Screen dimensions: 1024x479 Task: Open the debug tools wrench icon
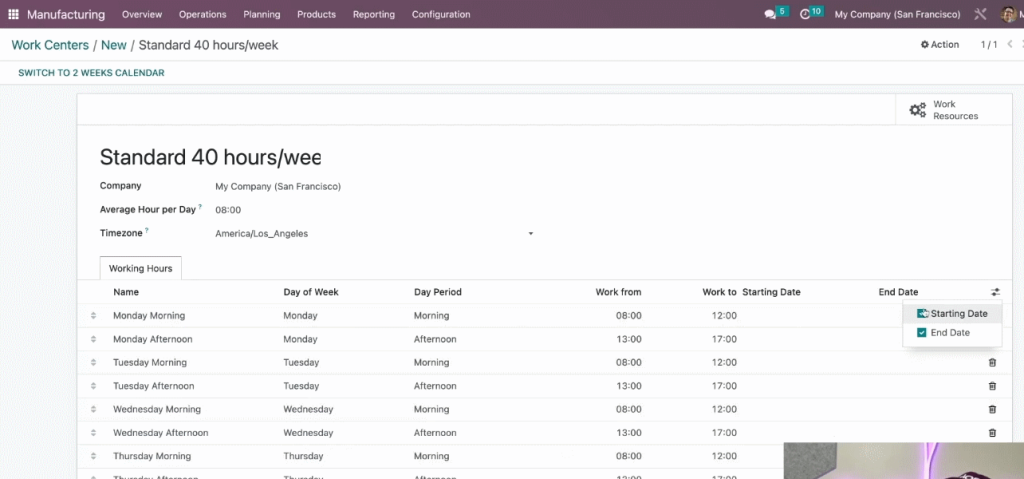980,14
